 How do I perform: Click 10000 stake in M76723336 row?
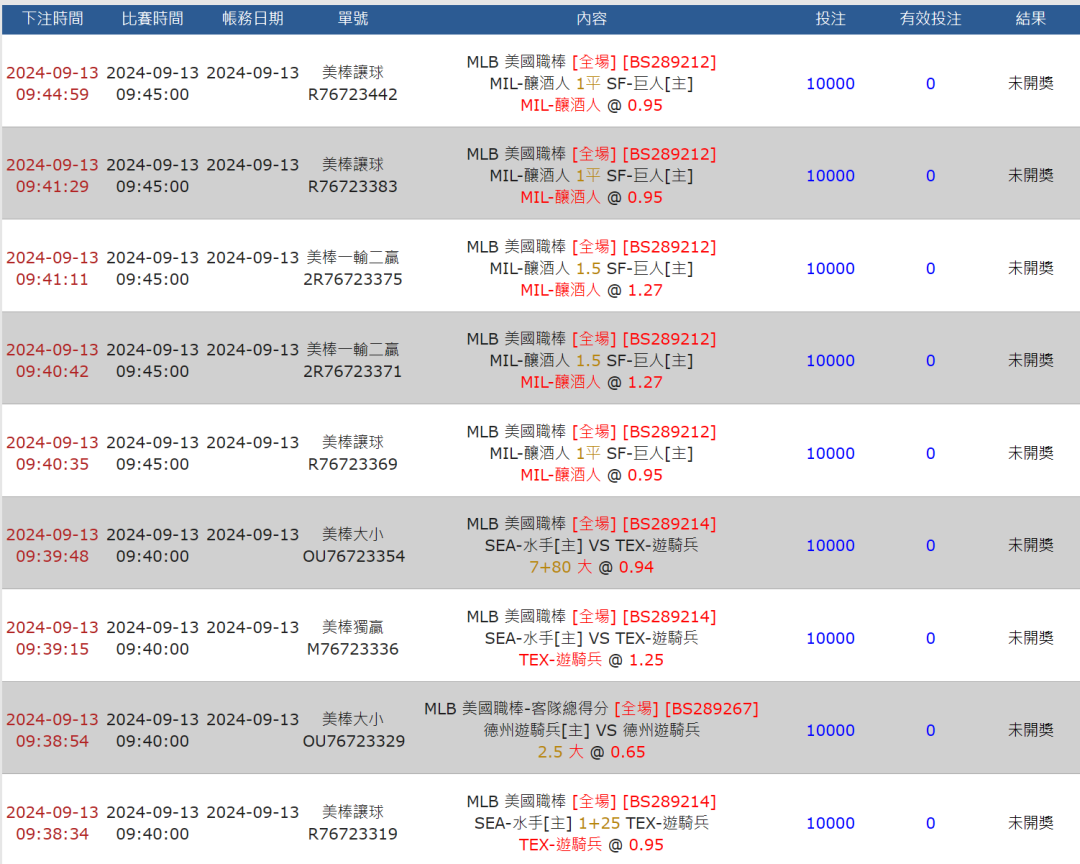[x=830, y=639]
